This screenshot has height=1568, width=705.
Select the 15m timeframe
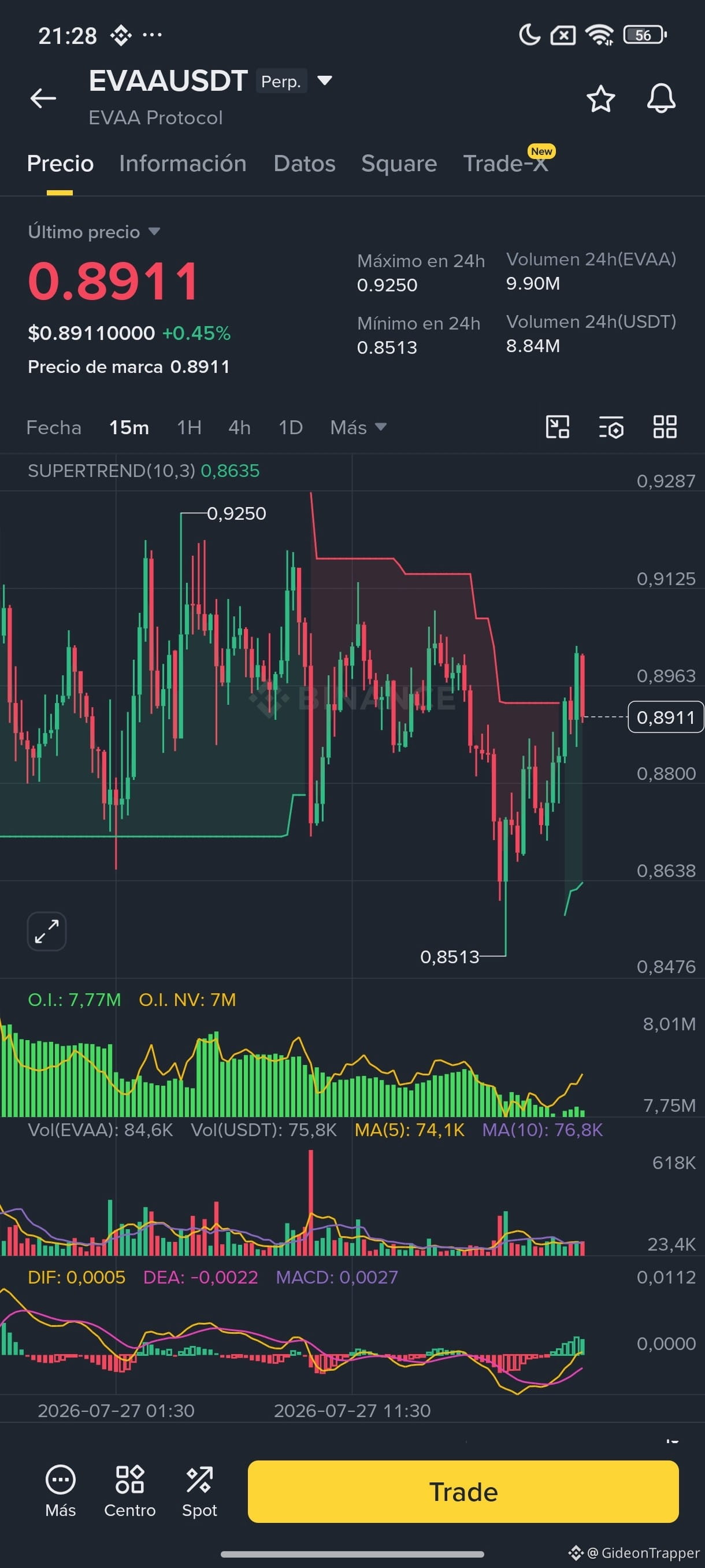point(129,427)
